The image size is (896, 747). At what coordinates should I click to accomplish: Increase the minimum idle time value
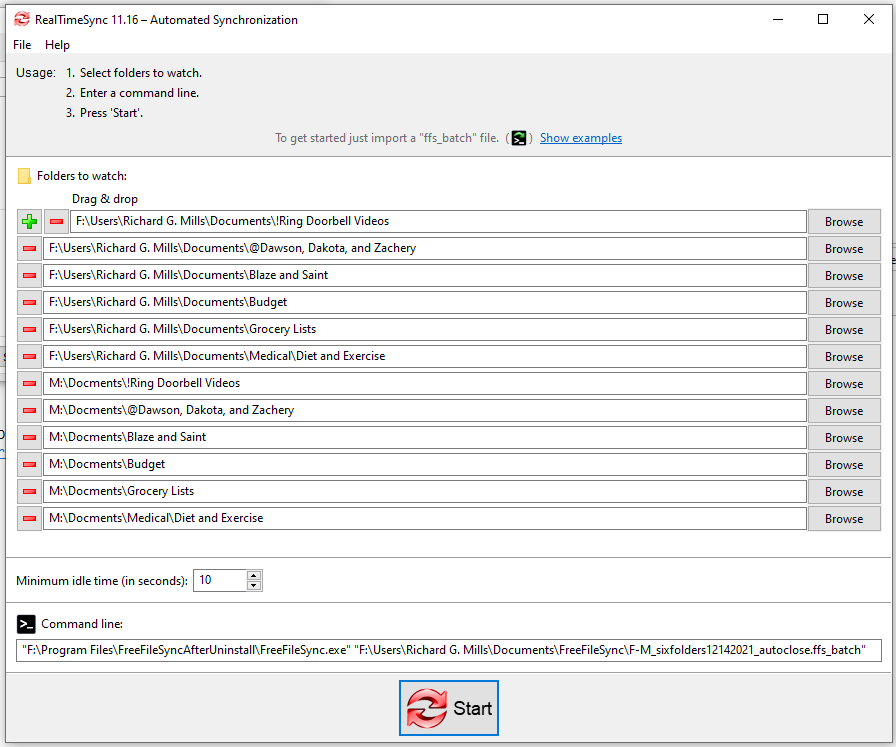(x=254, y=576)
